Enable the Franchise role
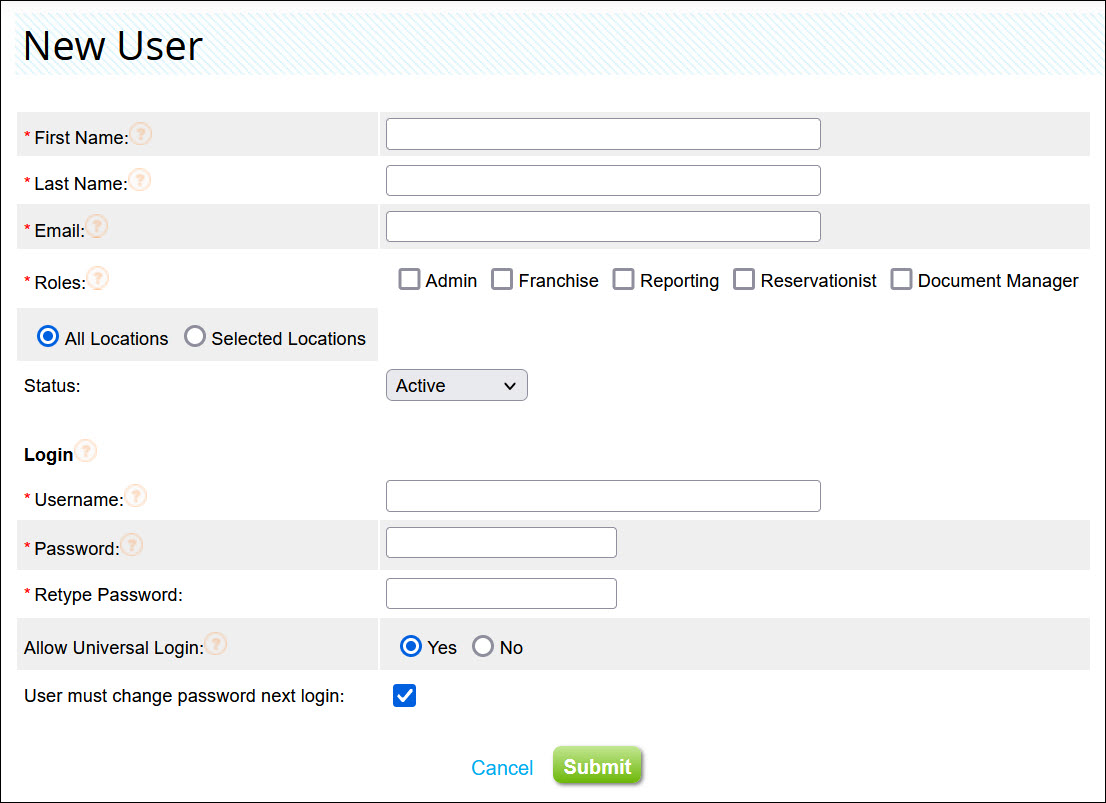1106x803 pixels. (x=502, y=279)
